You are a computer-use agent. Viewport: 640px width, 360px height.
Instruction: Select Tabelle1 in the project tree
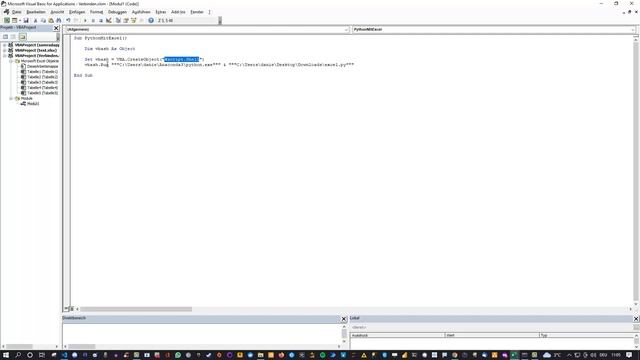[x=42, y=71]
